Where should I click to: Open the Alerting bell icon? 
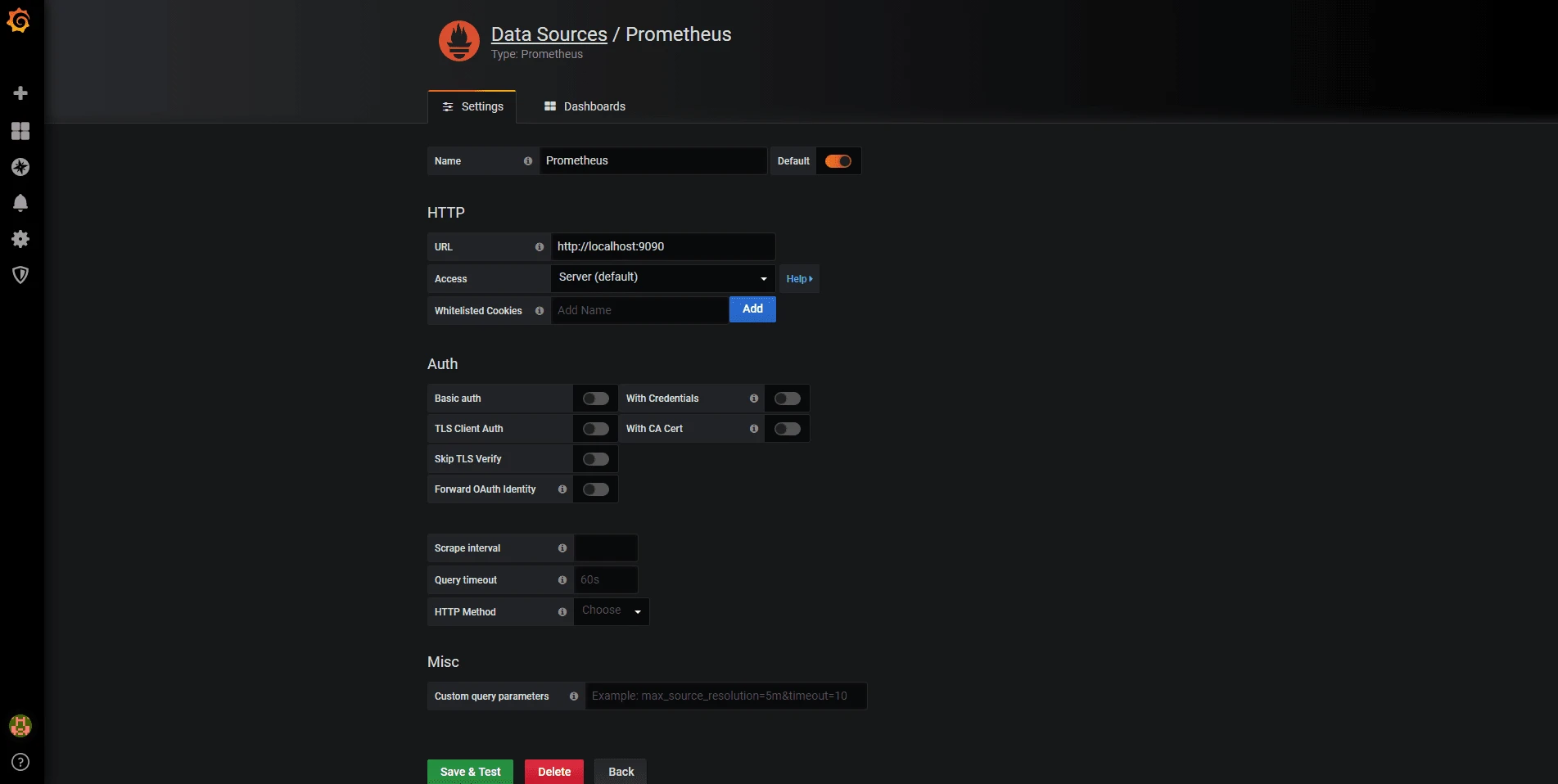pyautogui.click(x=20, y=203)
